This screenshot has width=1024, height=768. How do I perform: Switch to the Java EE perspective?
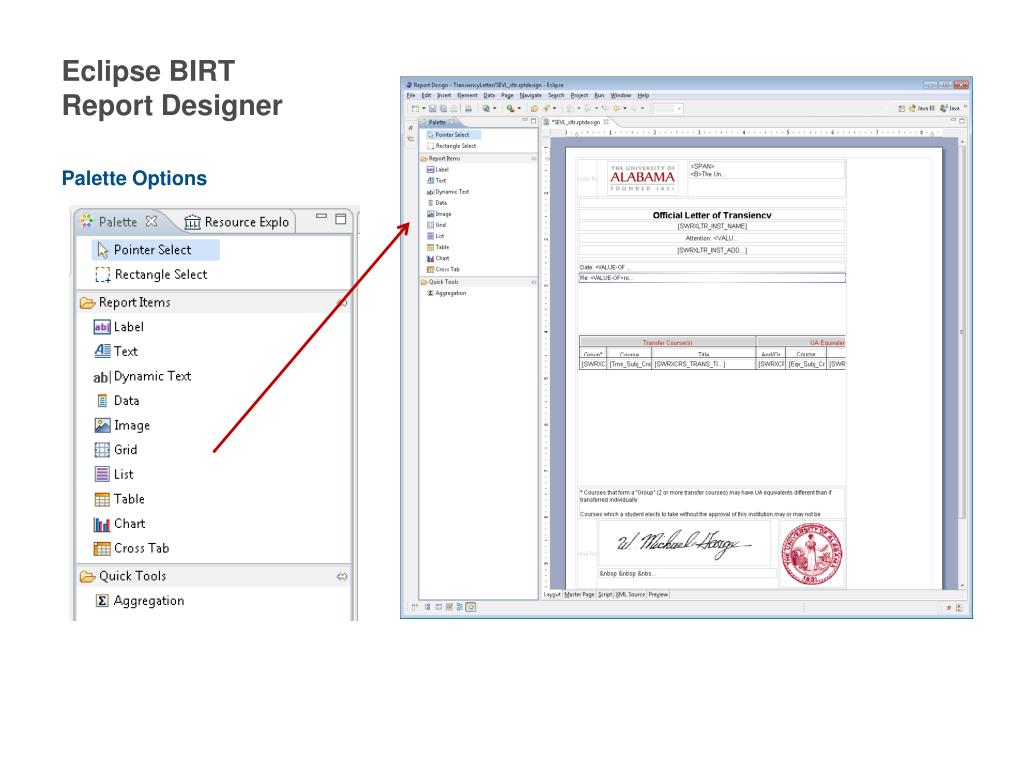[x=922, y=108]
